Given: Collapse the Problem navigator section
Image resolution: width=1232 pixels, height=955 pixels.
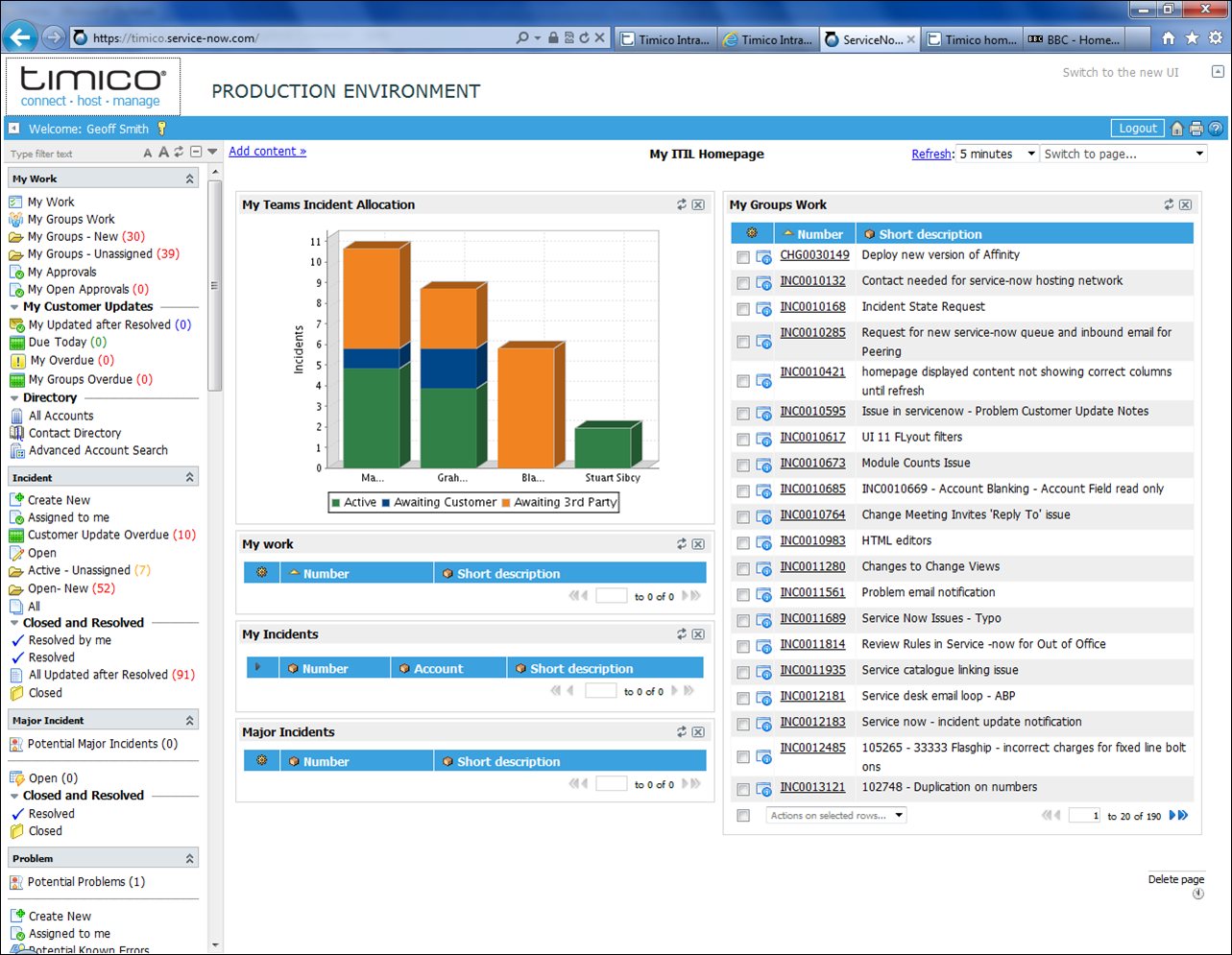Looking at the screenshot, I should tap(190, 859).
